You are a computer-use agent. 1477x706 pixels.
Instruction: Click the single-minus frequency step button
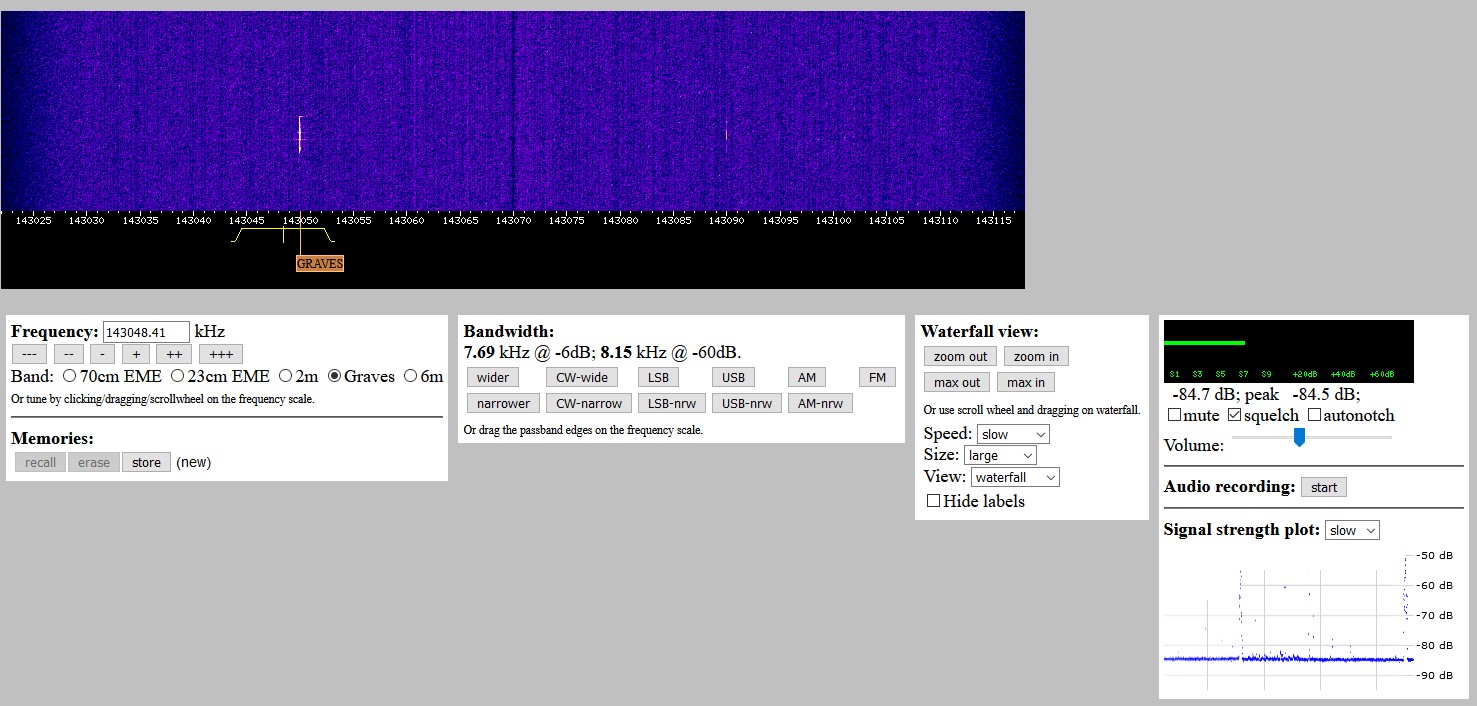102,354
